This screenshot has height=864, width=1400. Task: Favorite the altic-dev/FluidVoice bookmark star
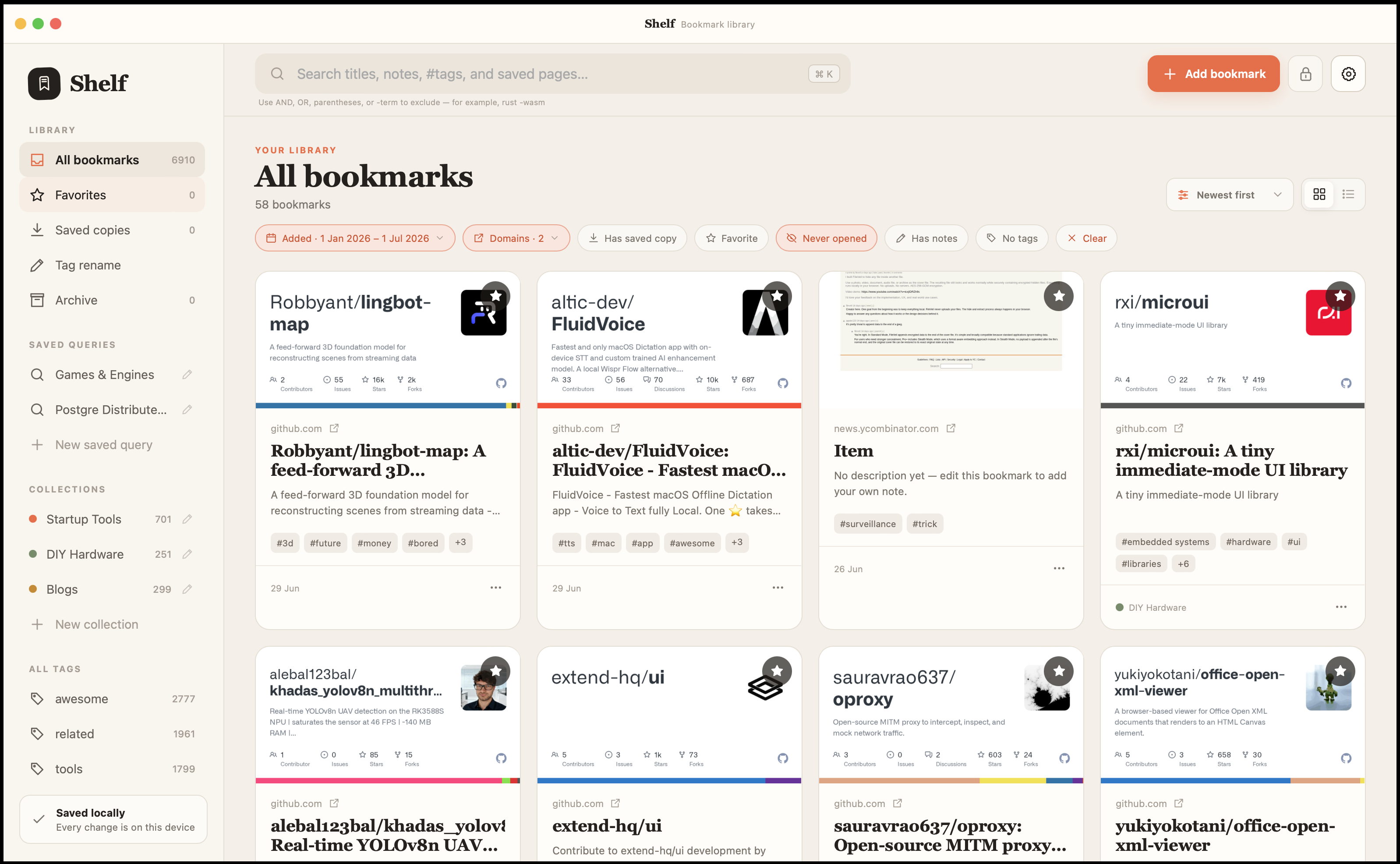777,296
